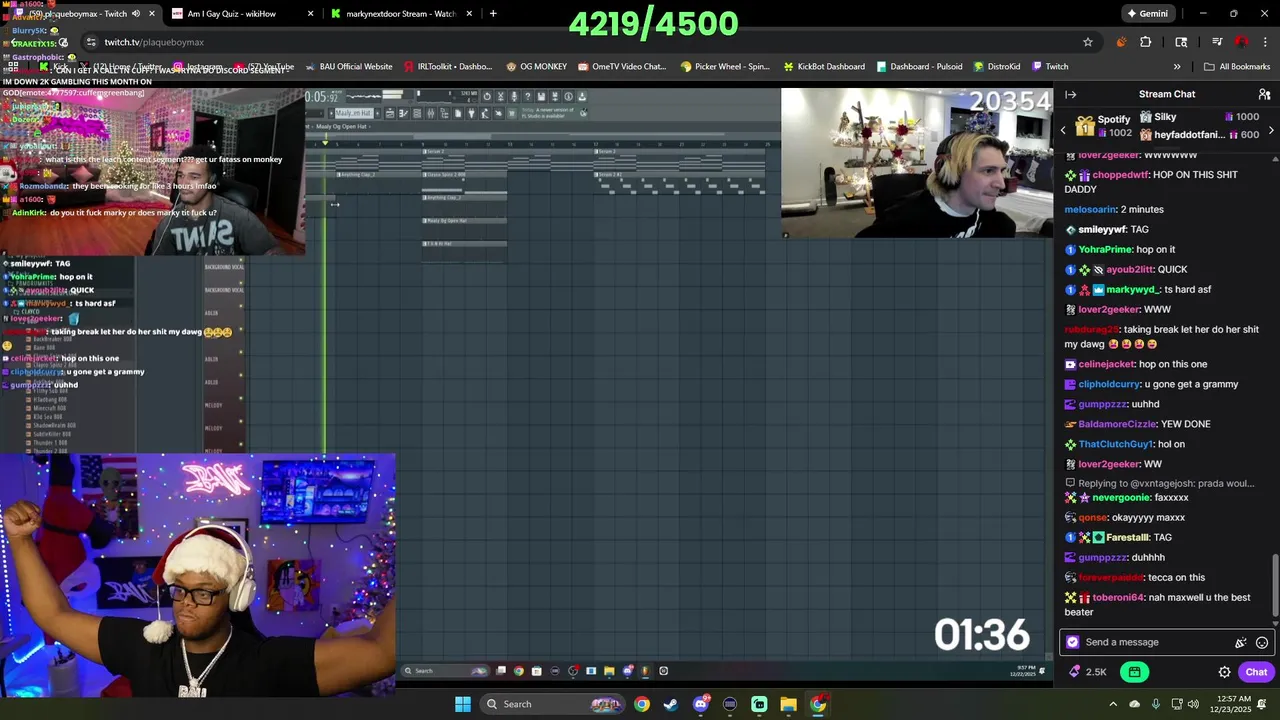Mute the Twitch tab audio indicator
Image resolution: width=1280 pixels, height=720 pixels.
click(x=136, y=14)
